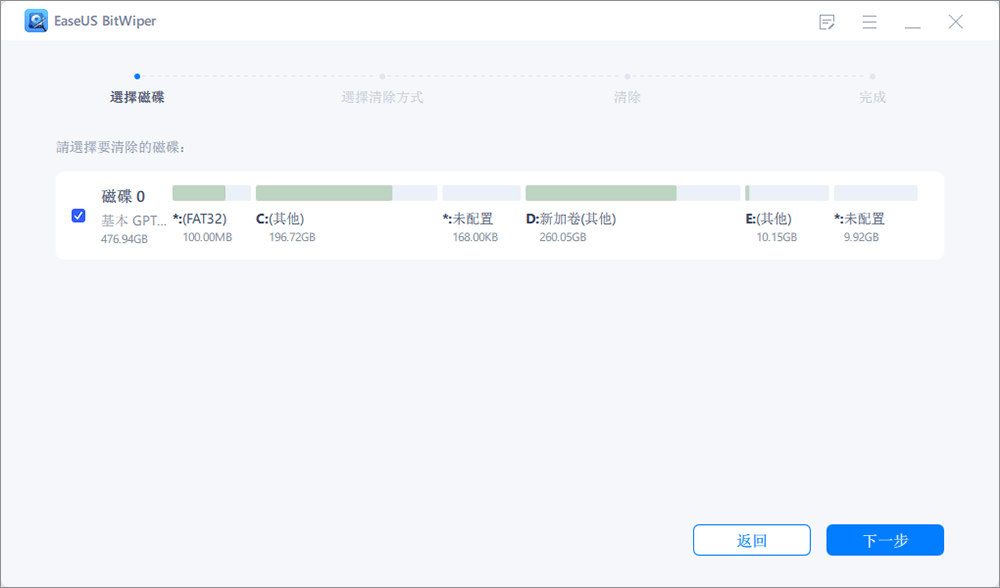1000x588 pixels.
Task: Click the 476.94GB total disk size
Action: 124,239
